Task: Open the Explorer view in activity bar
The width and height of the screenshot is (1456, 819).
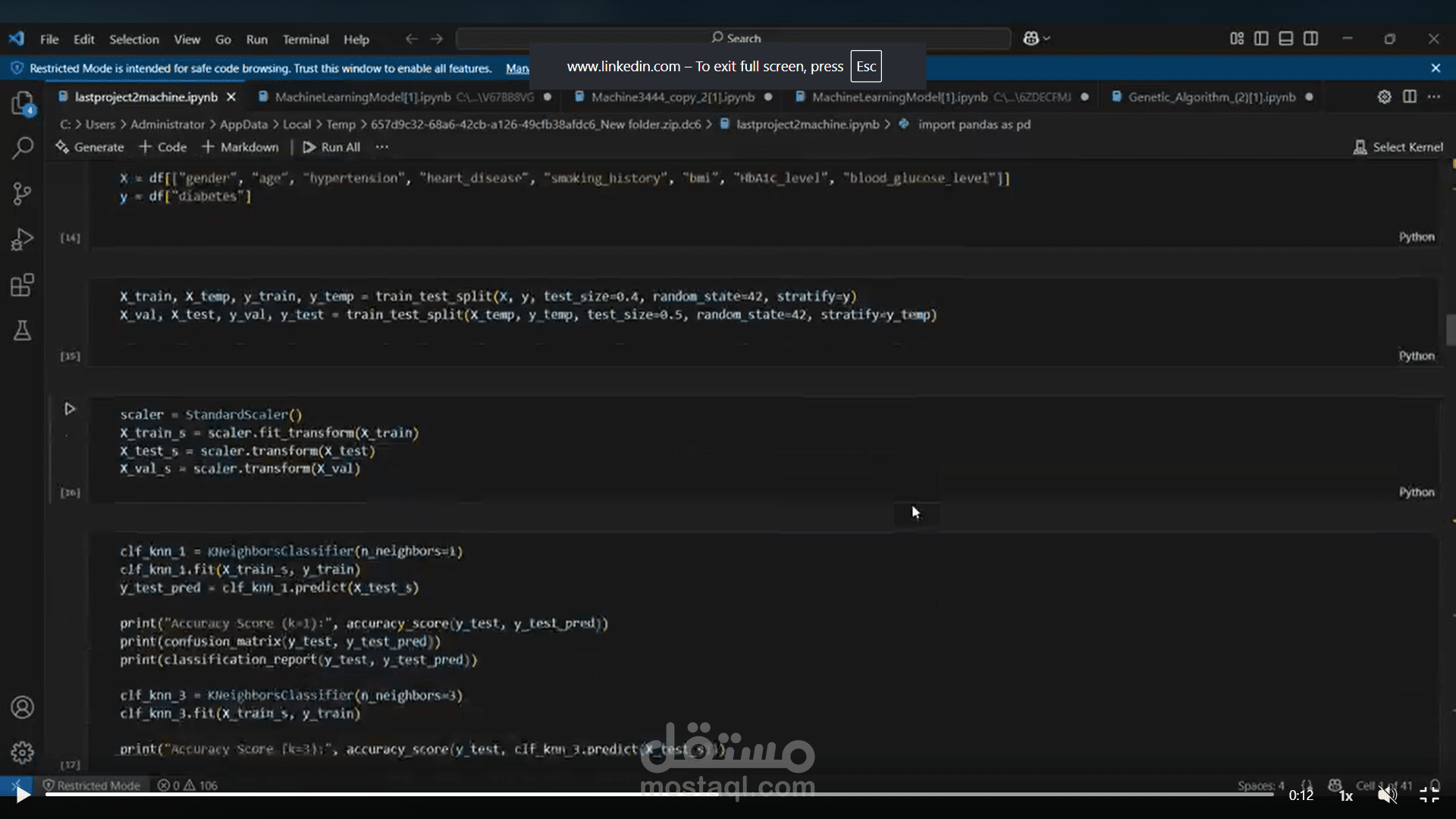Action: pyautogui.click(x=23, y=103)
